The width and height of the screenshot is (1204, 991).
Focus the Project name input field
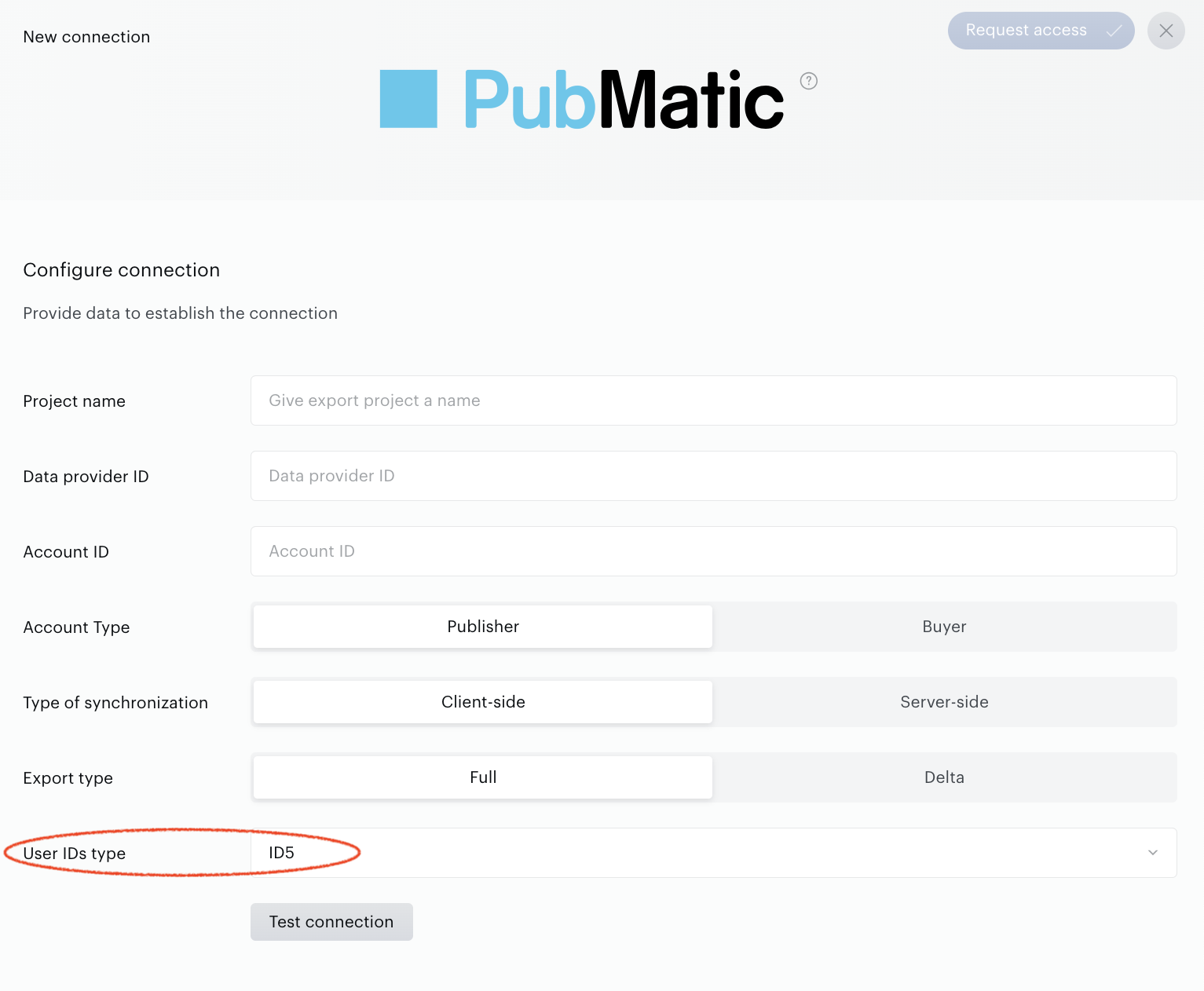coord(713,400)
